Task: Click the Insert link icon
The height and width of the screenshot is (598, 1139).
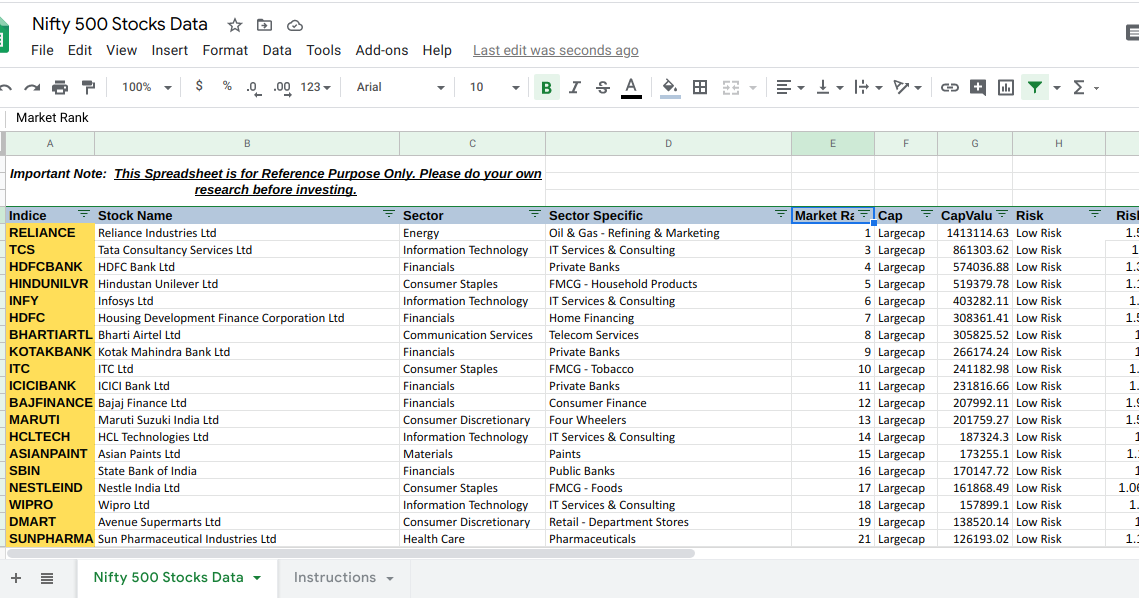Action: point(949,87)
